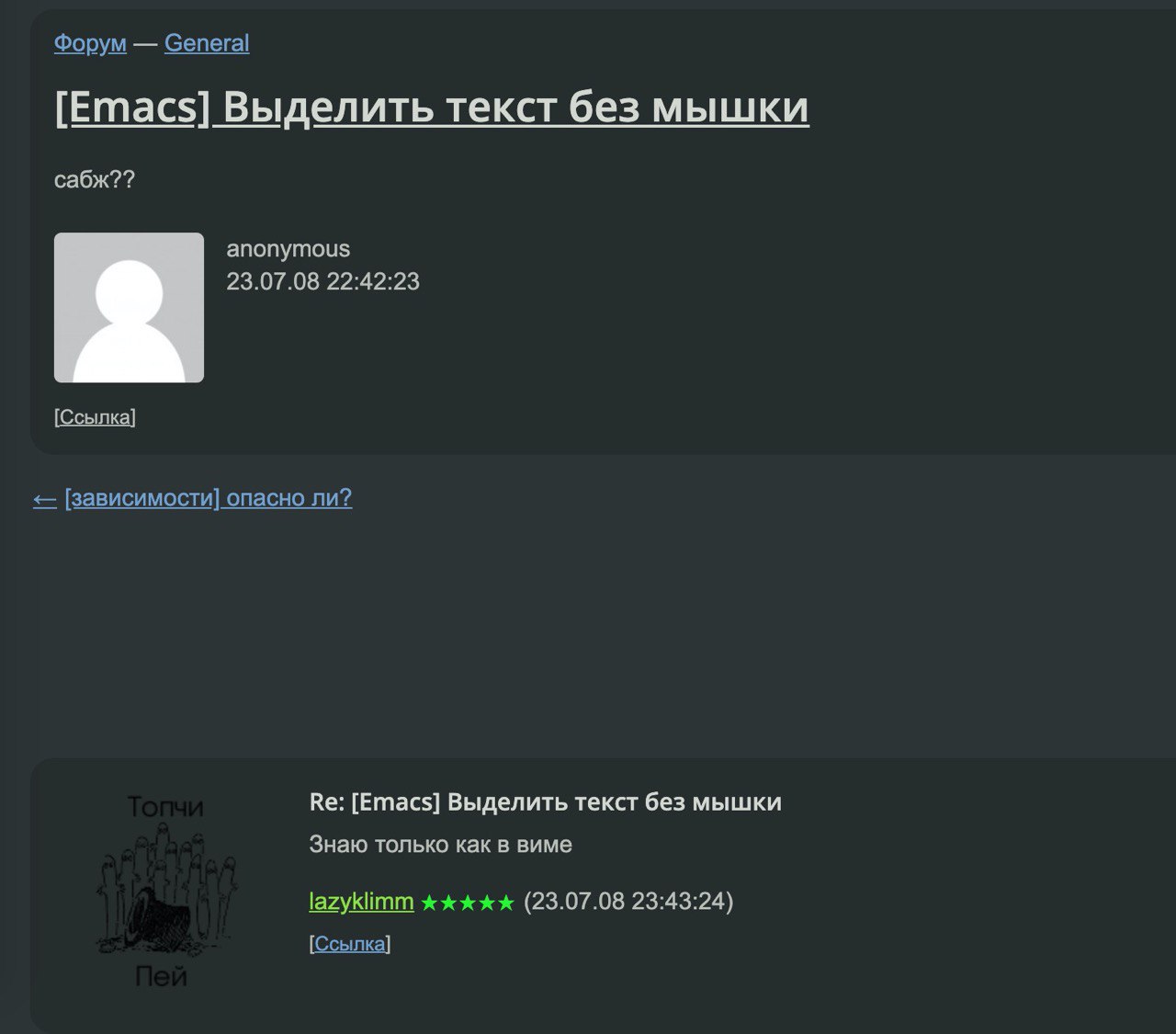The width and height of the screenshot is (1176, 1034).
Task: Click the сабж?? post body text
Action: click(95, 180)
